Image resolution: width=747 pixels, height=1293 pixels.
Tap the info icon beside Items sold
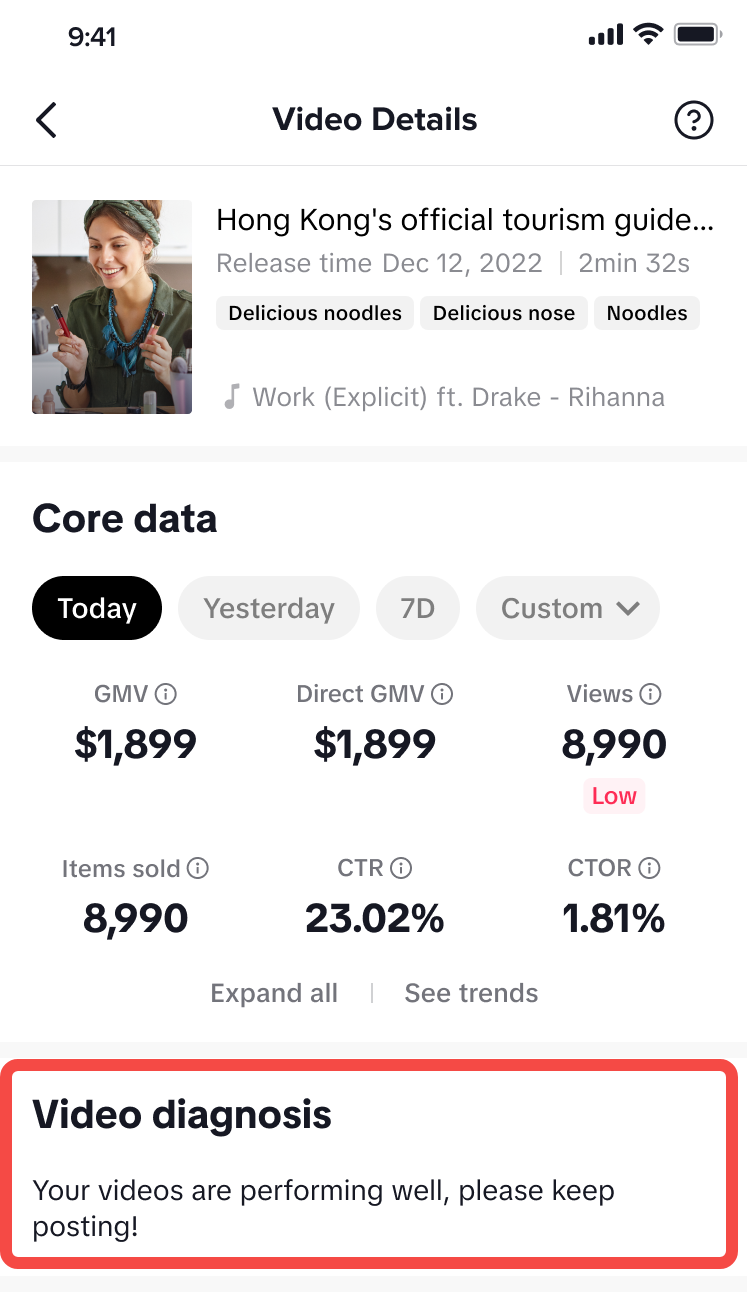198,869
